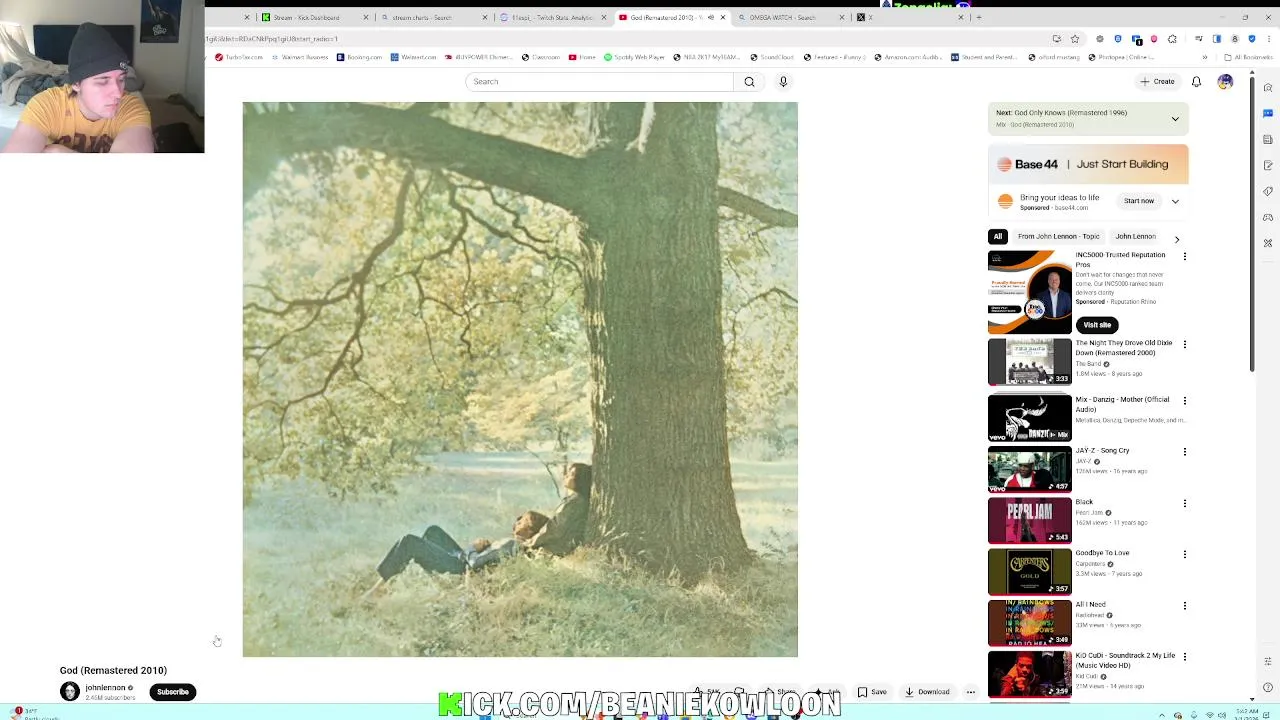1280x720 pixels.
Task: Open more options for the INC5000 Reputation Pros ad
Action: click(x=1185, y=256)
